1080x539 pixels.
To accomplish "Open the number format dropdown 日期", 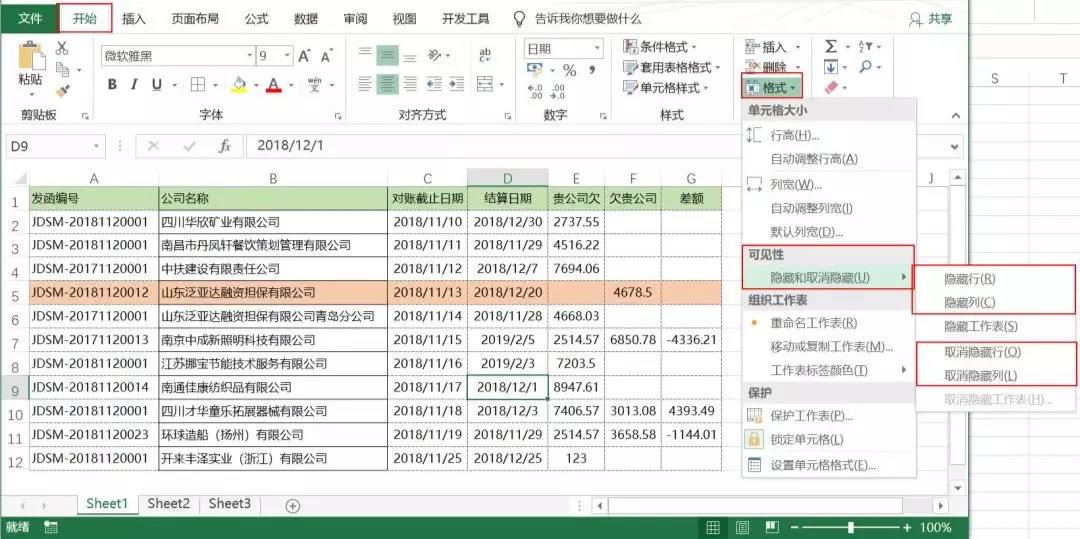I will (598, 49).
